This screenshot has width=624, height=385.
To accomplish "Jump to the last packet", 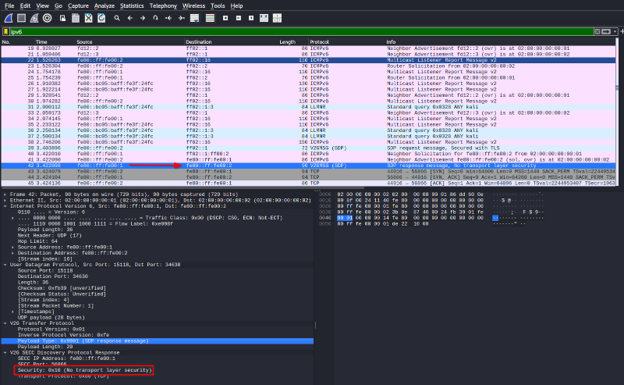I will coord(181,18).
